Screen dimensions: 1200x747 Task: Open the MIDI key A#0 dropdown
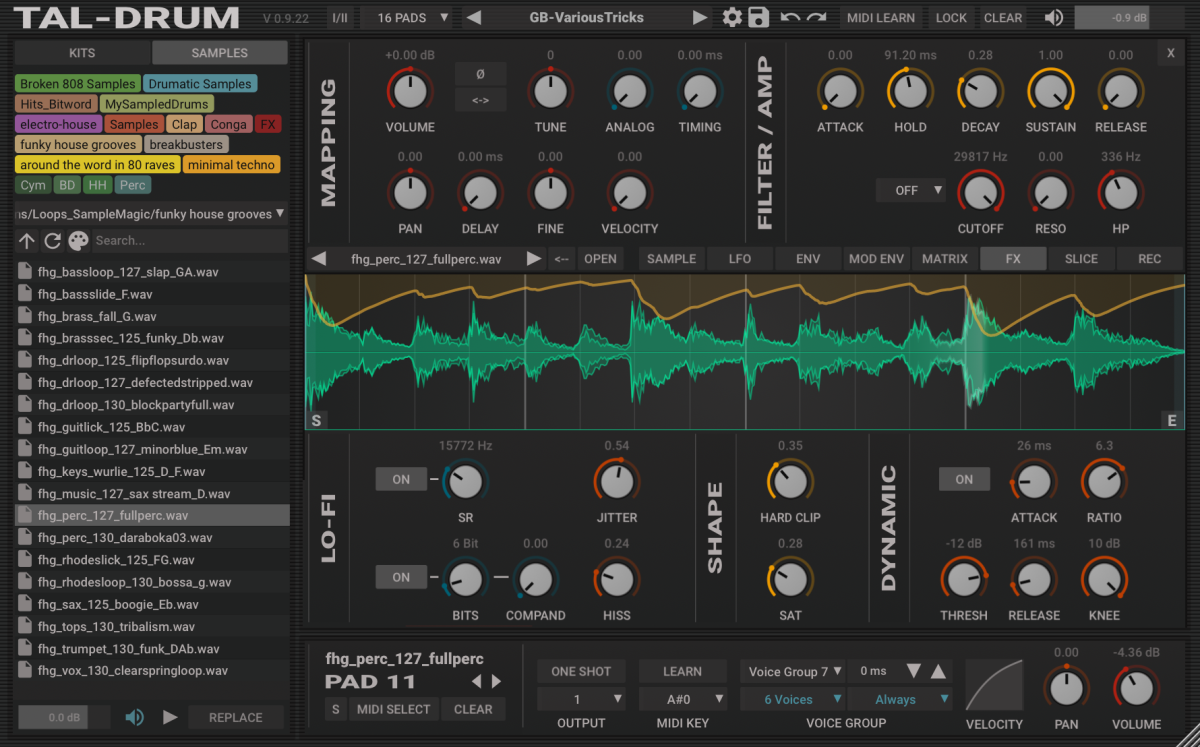click(x=683, y=699)
